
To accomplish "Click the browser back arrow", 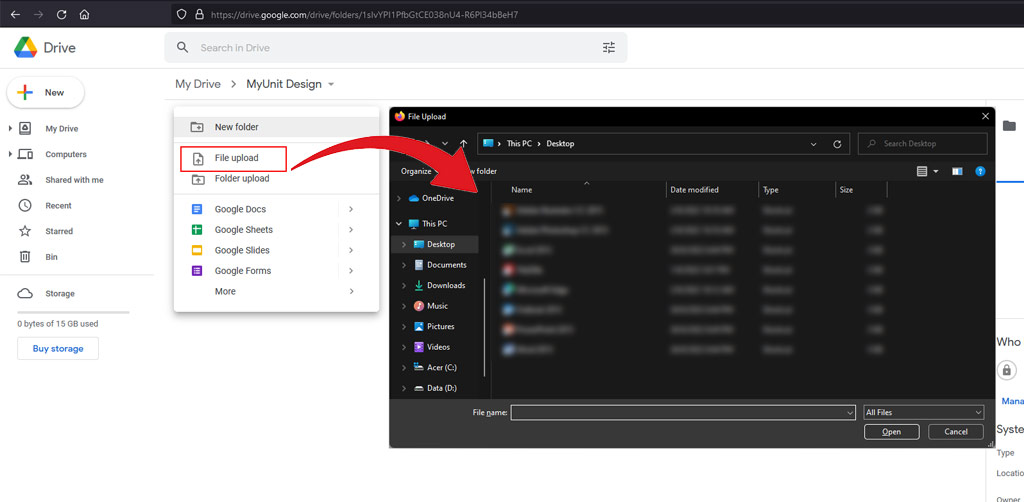I will point(16,14).
